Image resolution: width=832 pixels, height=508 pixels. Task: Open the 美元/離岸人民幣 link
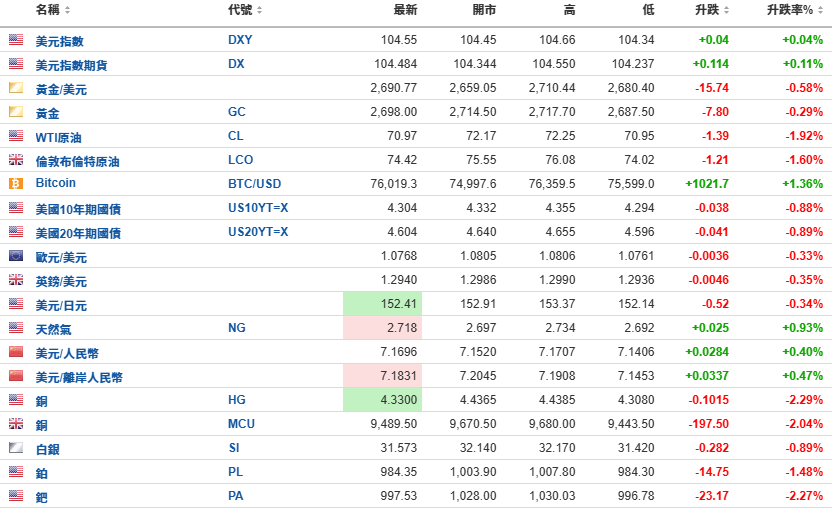79,377
